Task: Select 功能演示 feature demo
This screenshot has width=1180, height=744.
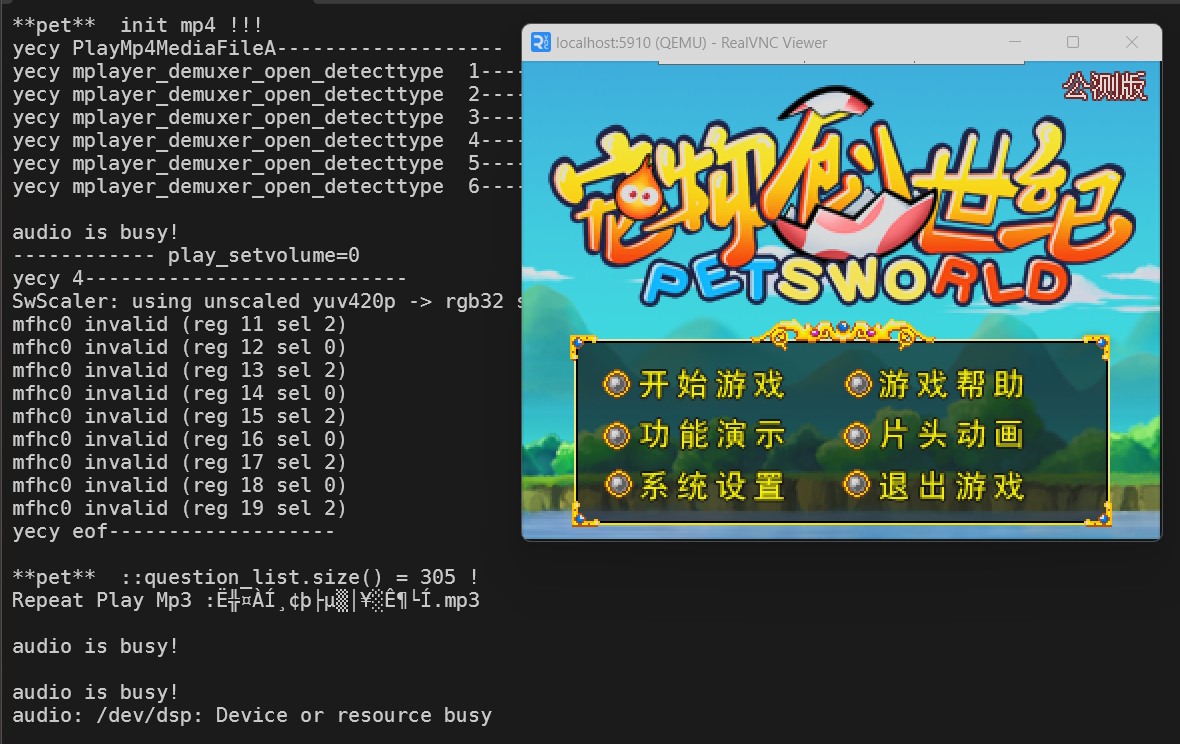Action: point(711,435)
